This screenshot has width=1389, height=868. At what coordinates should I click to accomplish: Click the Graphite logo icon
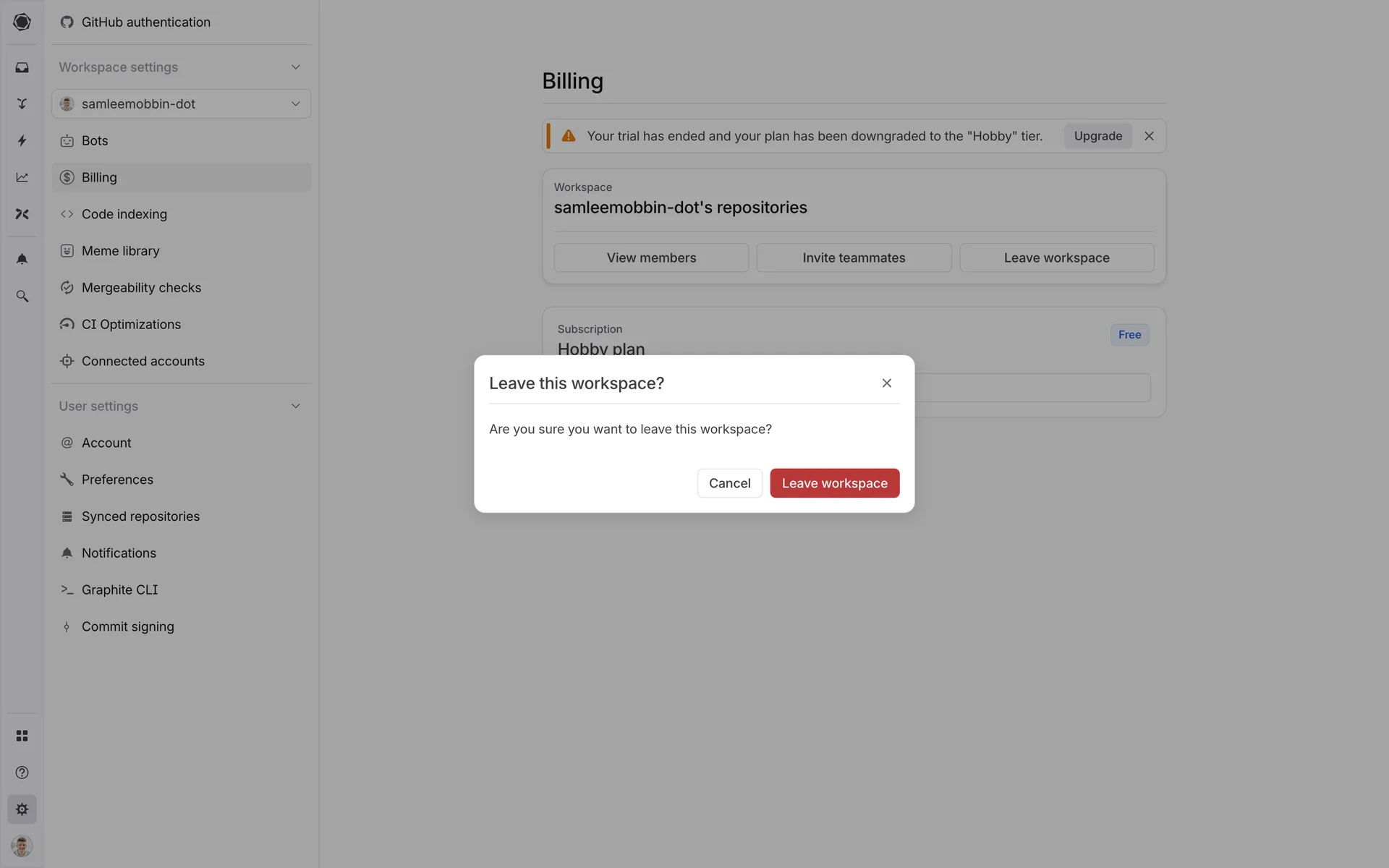click(x=22, y=22)
